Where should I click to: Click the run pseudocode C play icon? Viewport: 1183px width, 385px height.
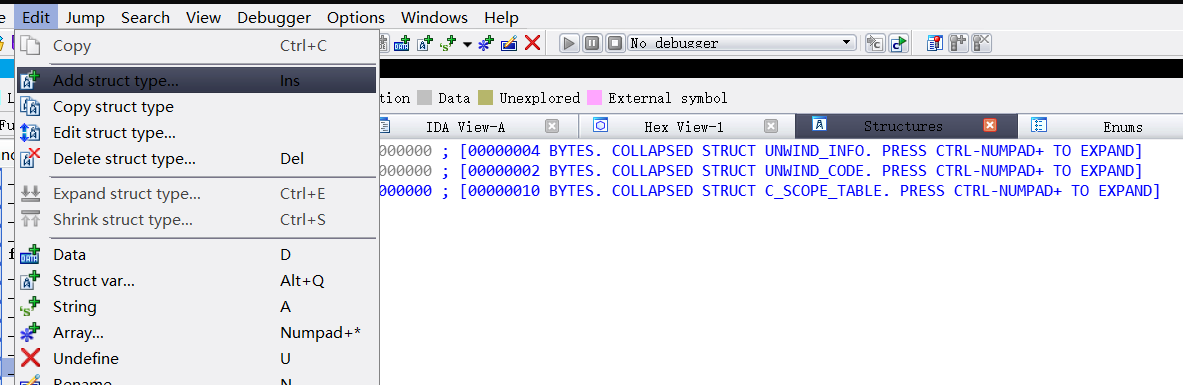898,43
